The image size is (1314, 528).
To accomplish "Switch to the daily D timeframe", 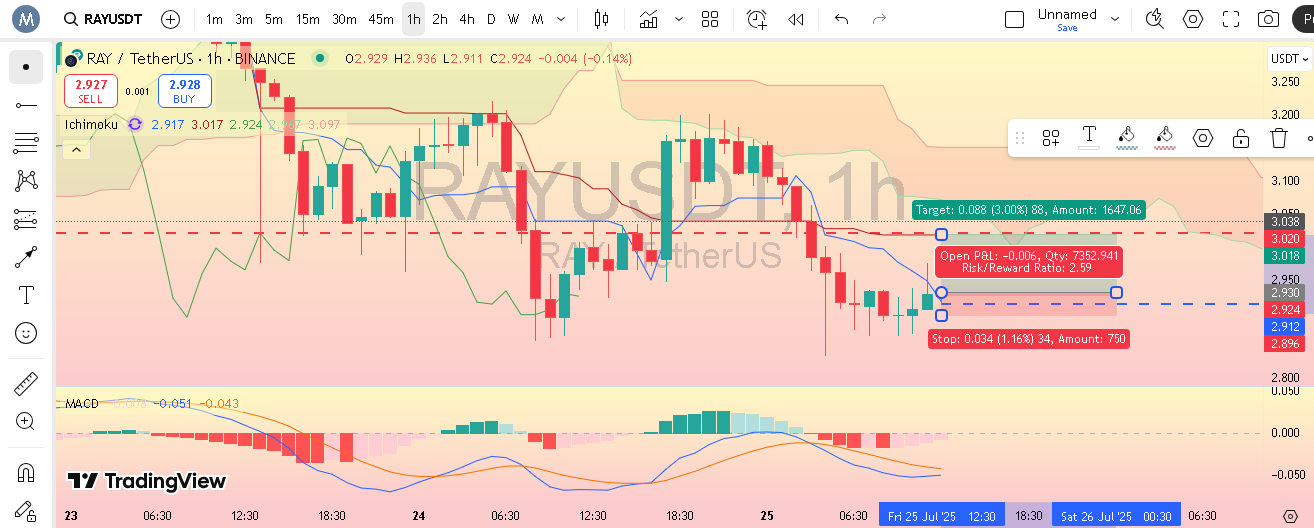I will tap(491, 19).
